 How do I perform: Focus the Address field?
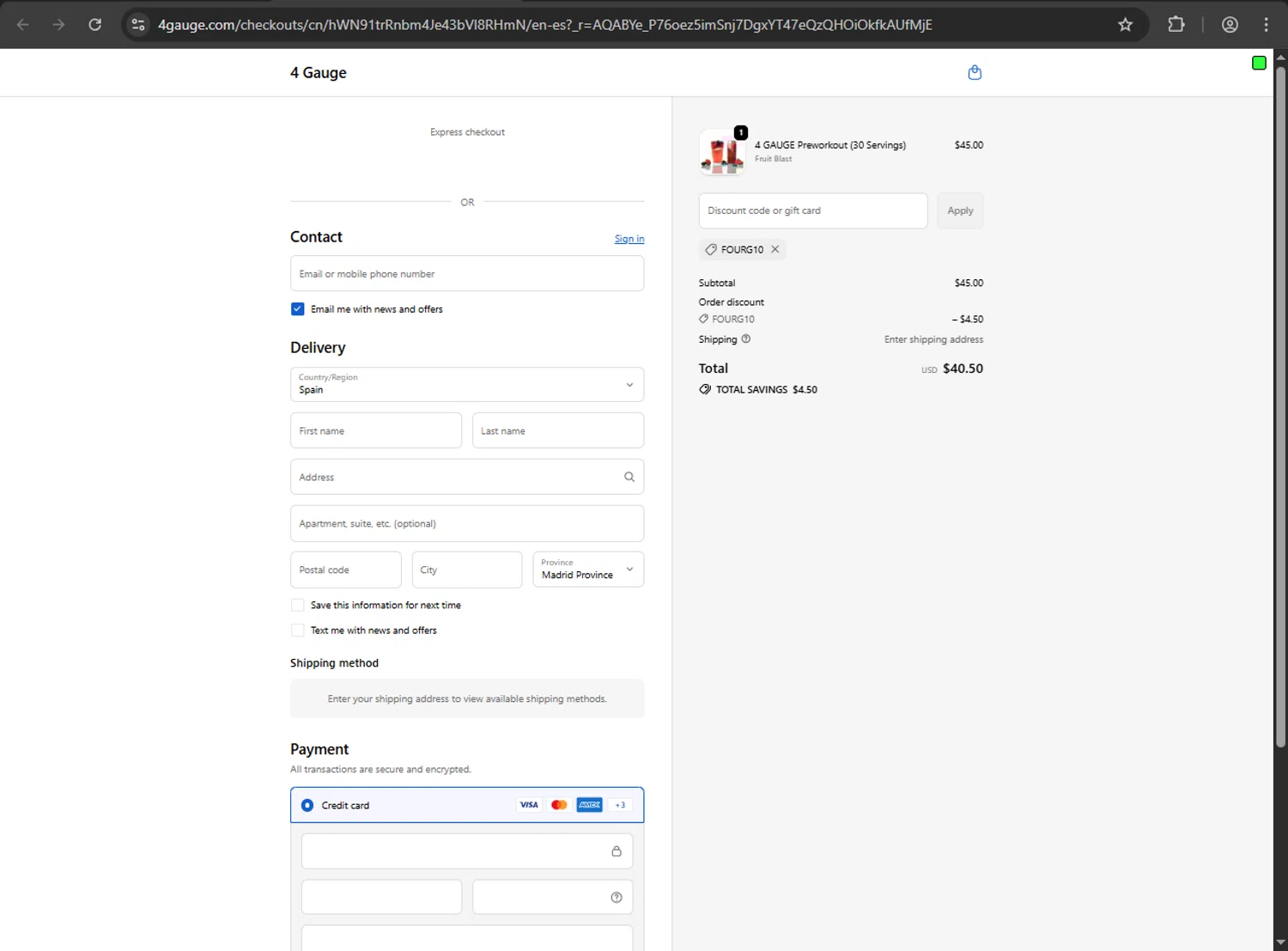[x=467, y=477]
